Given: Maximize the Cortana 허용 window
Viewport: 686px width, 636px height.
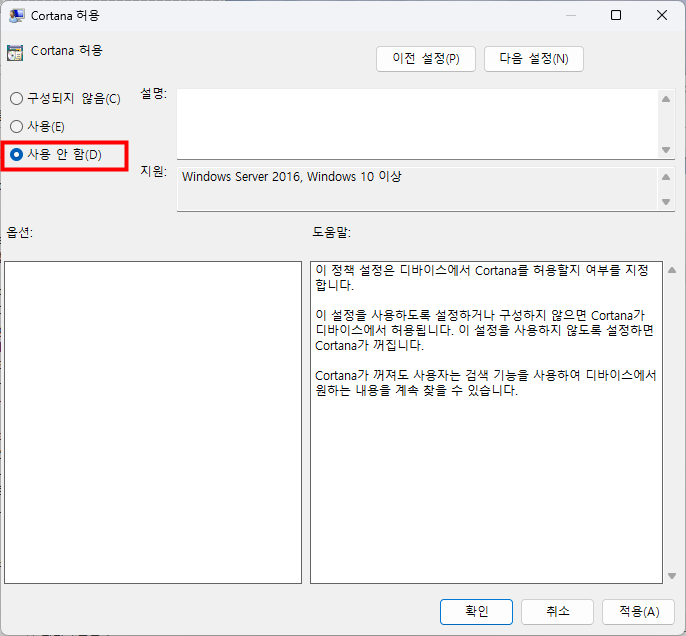Looking at the screenshot, I should [x=616, y=15].
